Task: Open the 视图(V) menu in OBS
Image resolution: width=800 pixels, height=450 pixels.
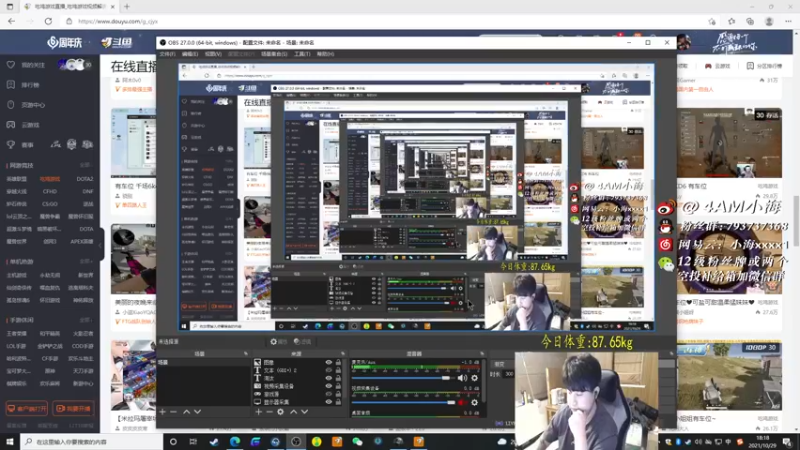Action: [x=213, y=54]
